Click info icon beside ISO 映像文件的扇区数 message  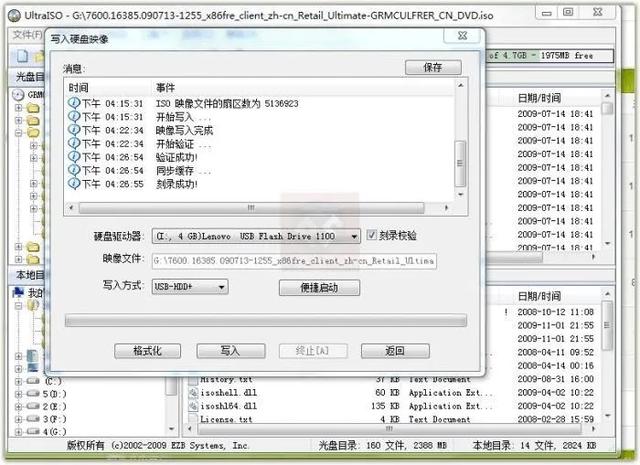tap(74, 103)
